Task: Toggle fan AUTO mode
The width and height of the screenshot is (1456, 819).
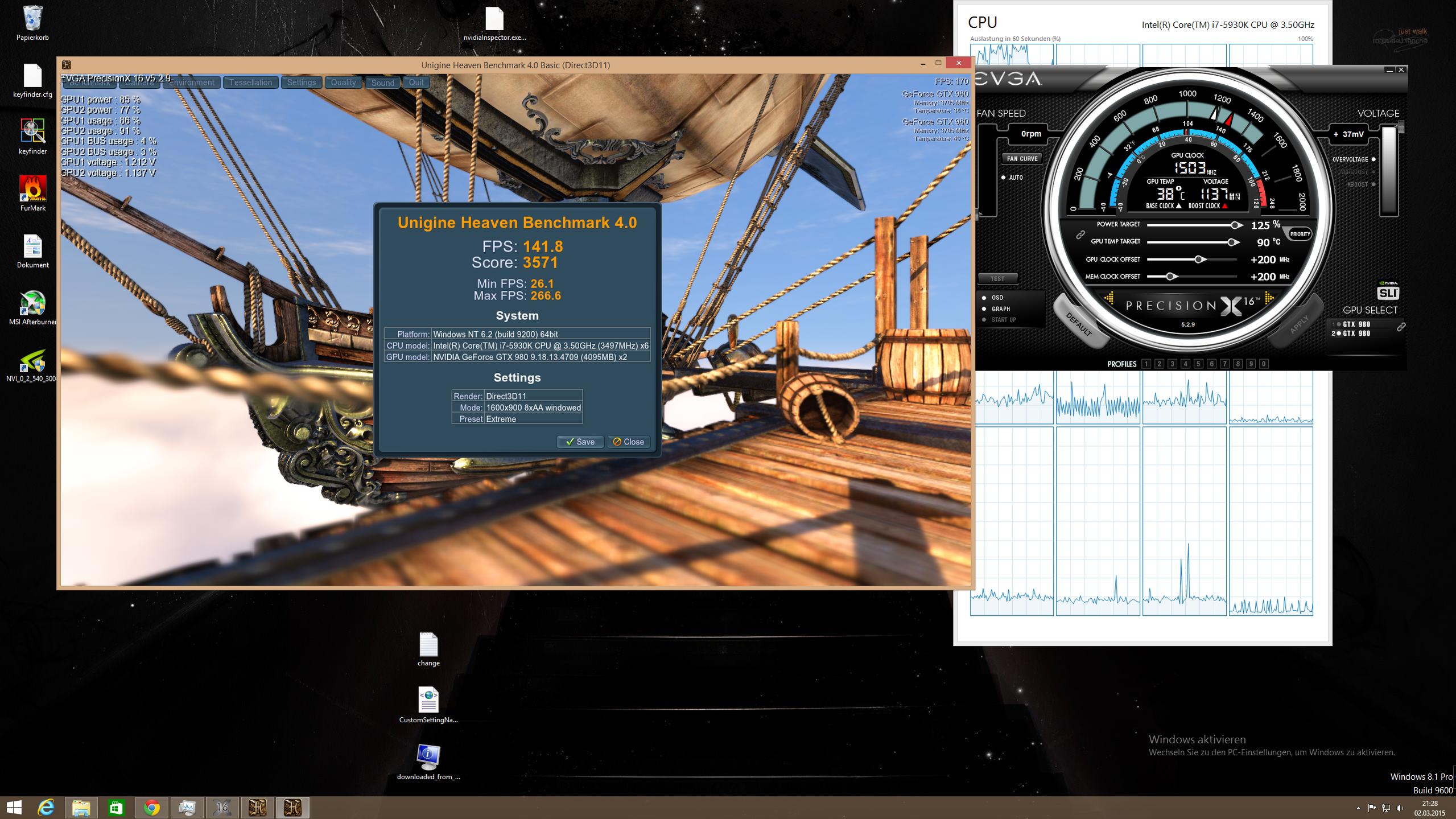Action: (1003, 178)
